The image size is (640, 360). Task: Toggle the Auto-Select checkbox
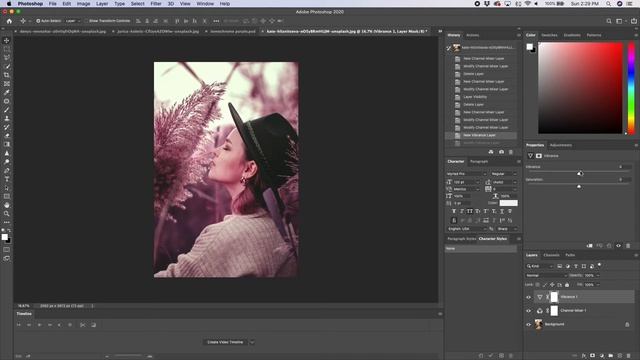point(38,21)
